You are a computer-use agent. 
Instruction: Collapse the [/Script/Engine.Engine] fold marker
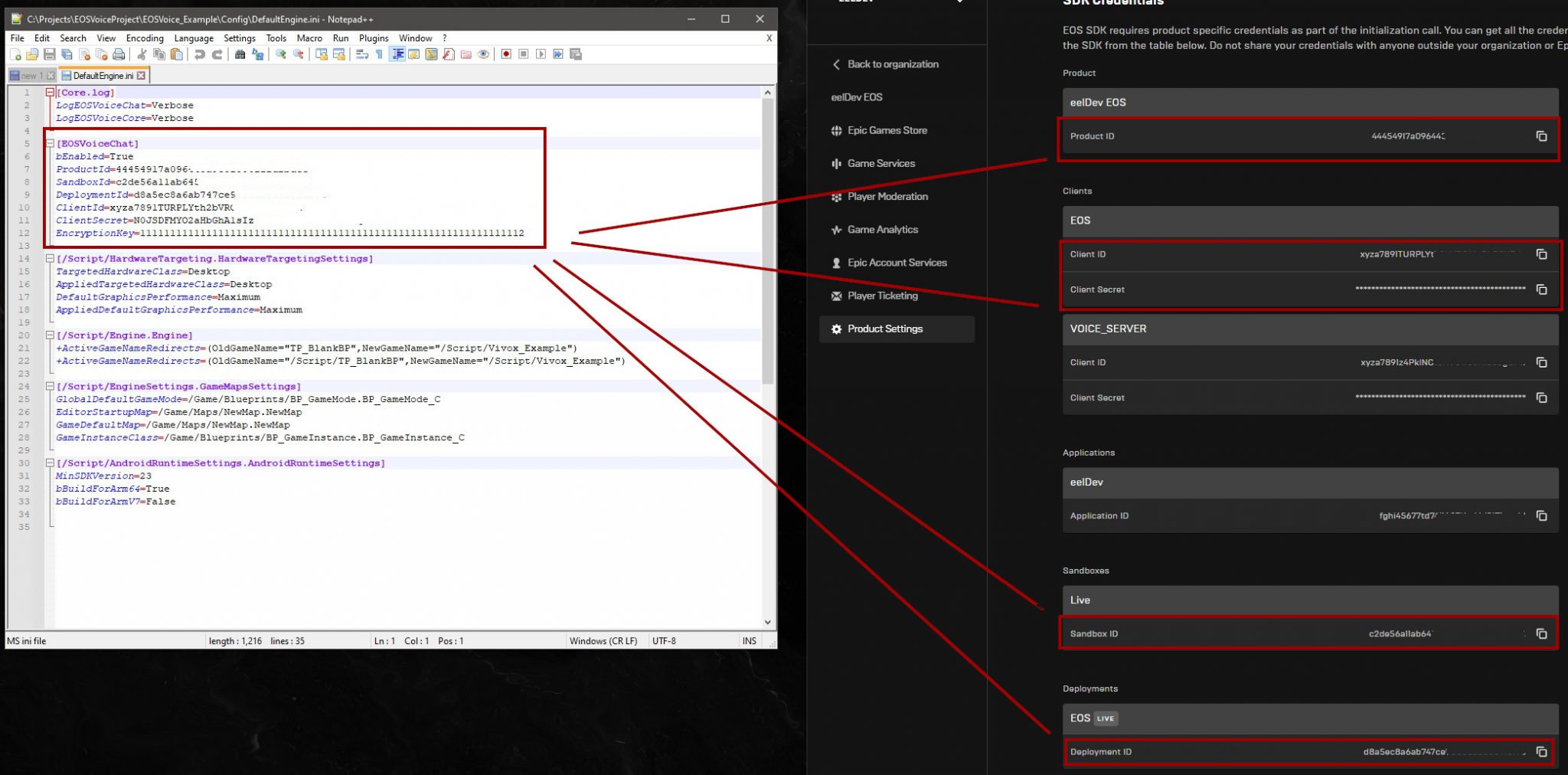click(x=50, y=335)
